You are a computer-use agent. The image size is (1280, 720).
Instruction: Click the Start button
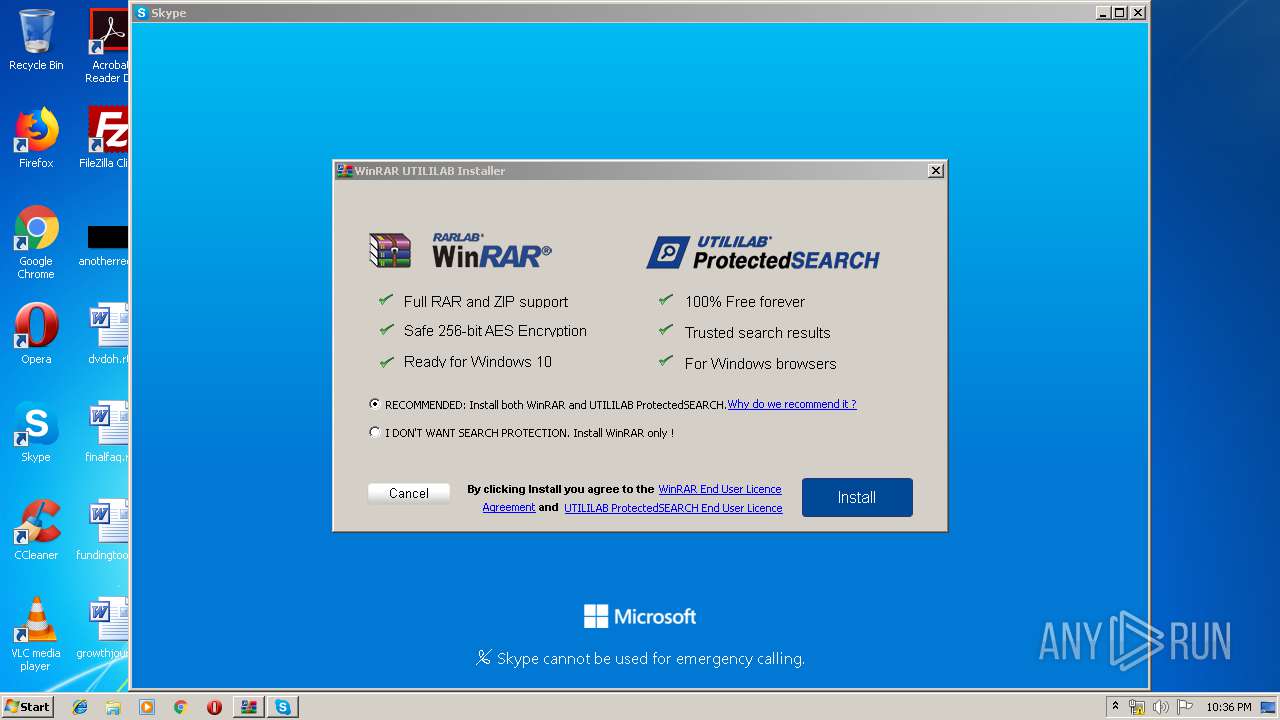pyautogui.click(x=28, y=706)
